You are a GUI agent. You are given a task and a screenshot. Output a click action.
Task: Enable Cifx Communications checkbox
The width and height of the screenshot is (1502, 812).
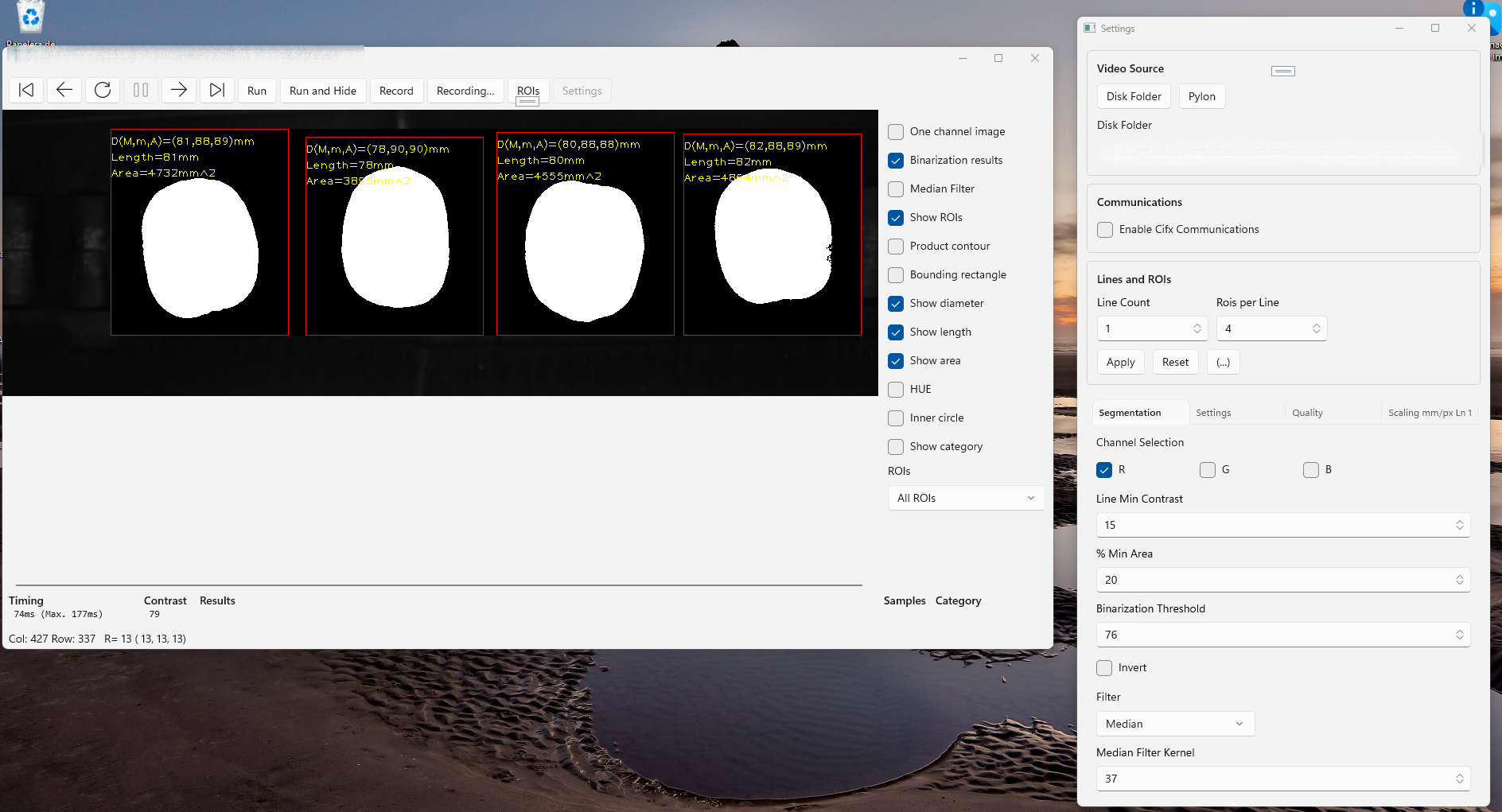(1105, 229)
